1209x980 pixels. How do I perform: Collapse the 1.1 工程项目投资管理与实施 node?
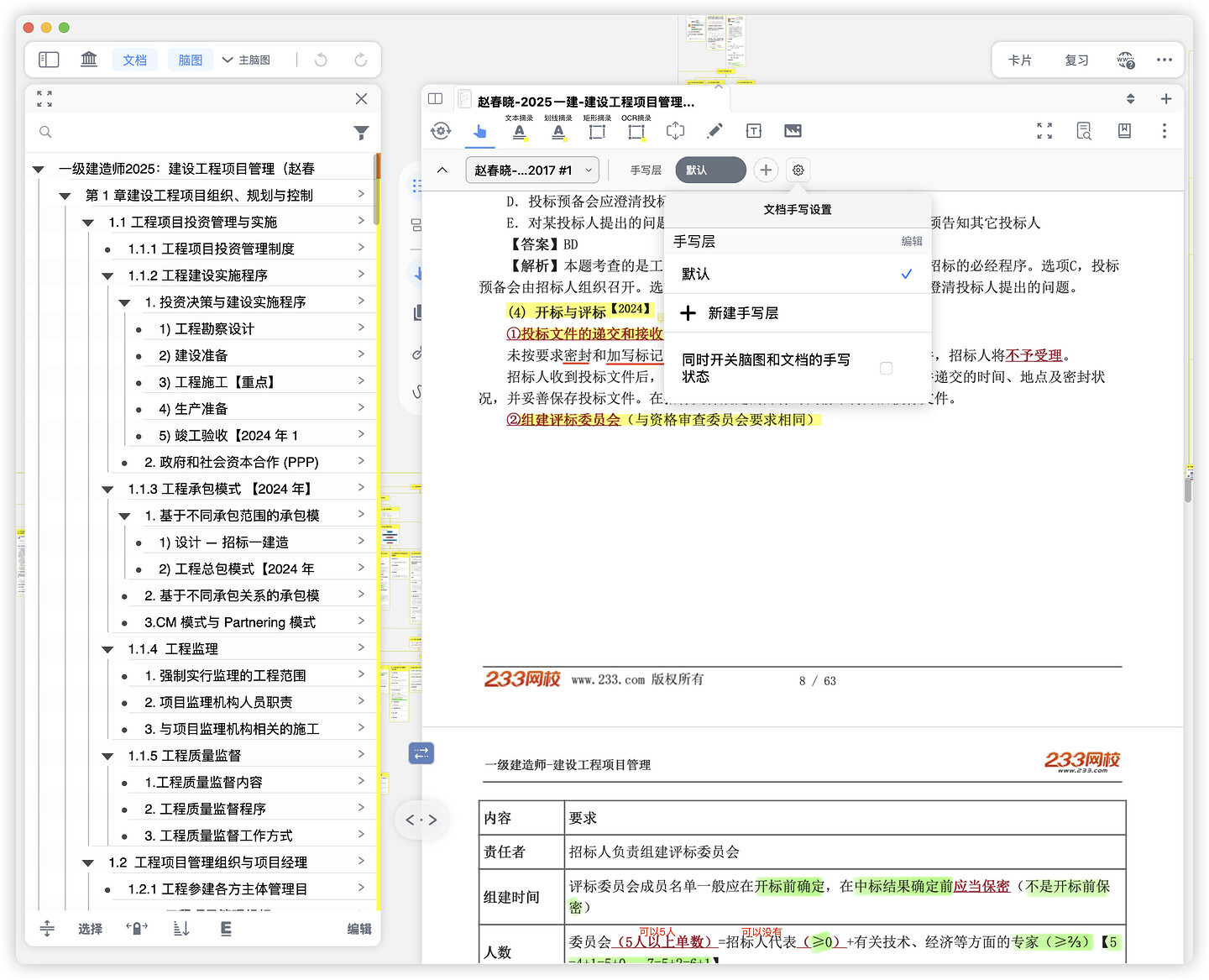coord(88,223)
